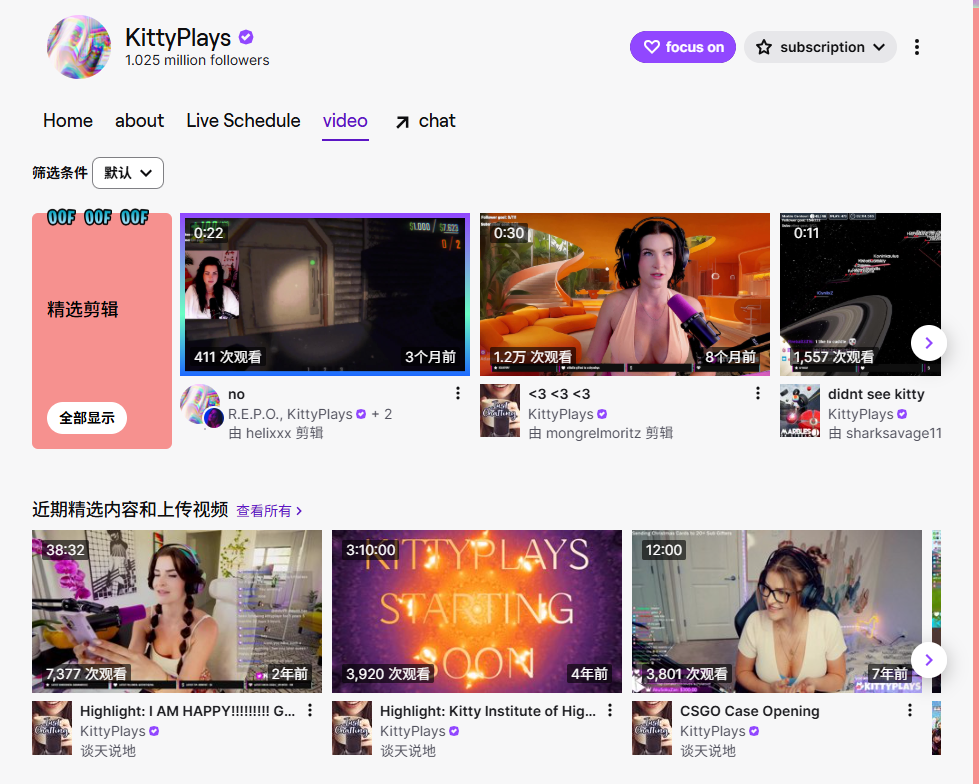The image size is (979, 784).
Task: Click clipper name sharksavage11
Action: pos(893,433)
